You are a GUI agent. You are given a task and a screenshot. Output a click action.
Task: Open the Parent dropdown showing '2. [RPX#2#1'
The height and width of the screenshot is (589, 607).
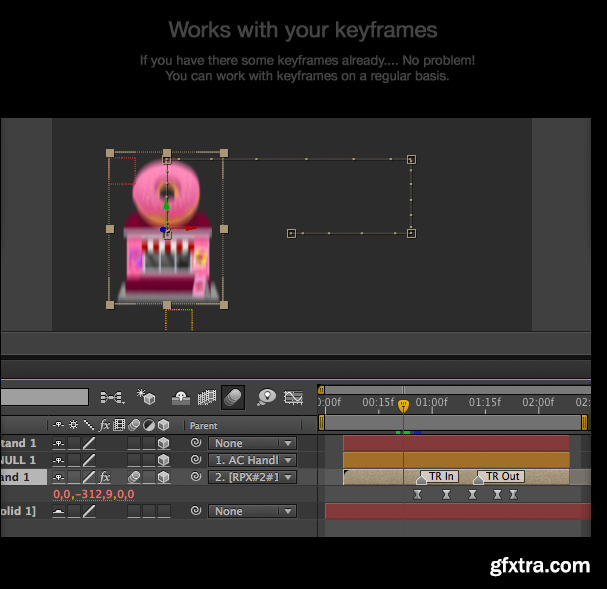point(252,477)
